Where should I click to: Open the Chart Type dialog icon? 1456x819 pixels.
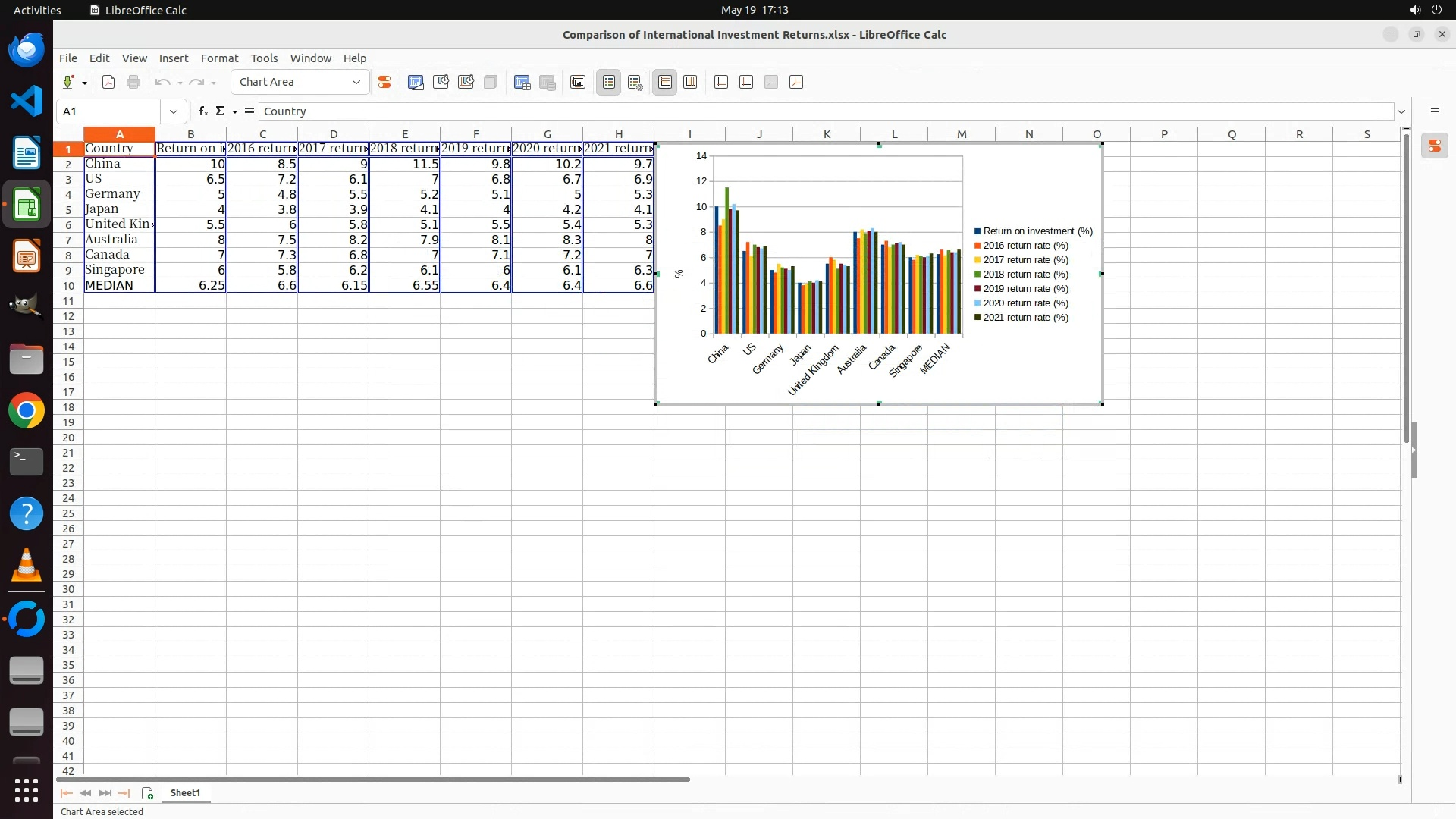pos(416,82)
